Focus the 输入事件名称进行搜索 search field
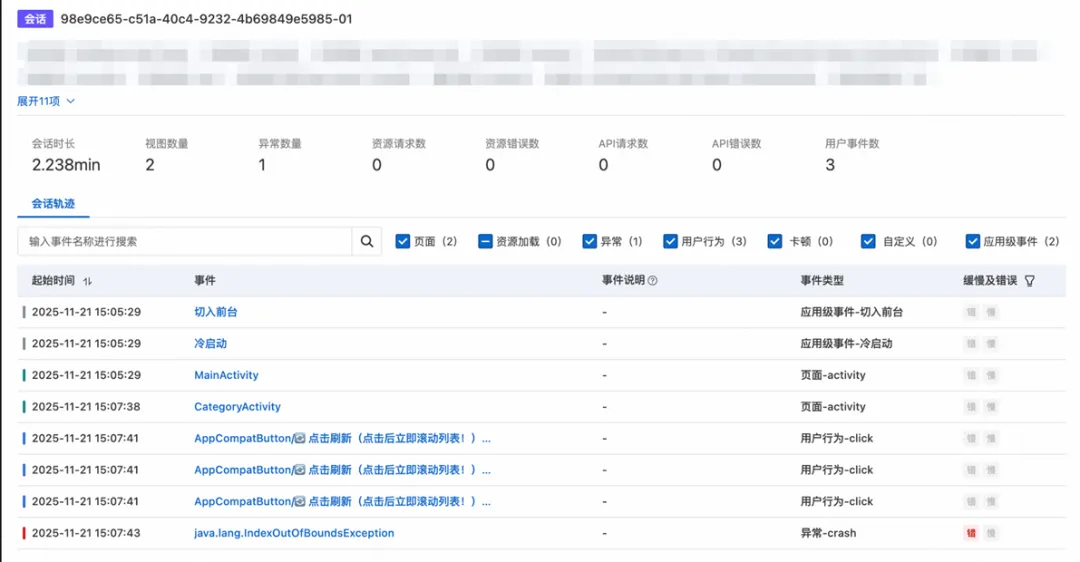The width and height of the screenshot is (1080, 562). 185,241
